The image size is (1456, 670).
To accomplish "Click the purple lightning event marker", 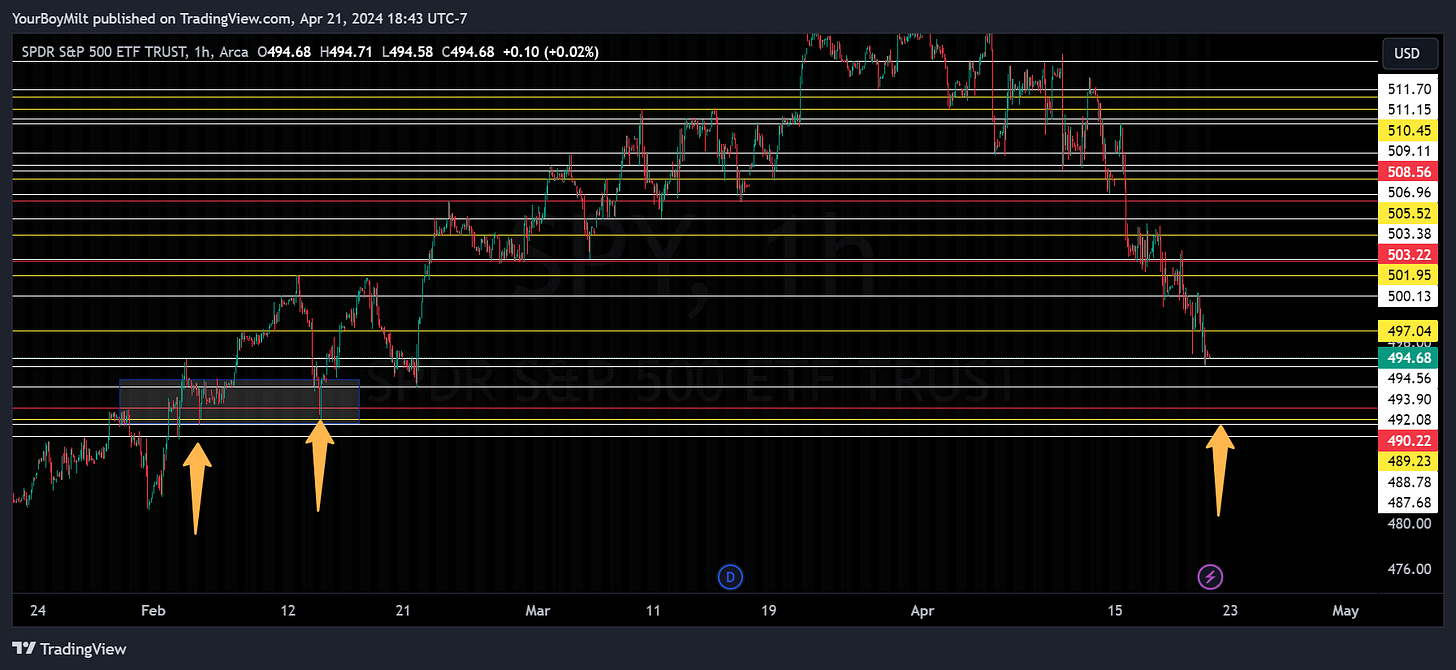I will pyautogui.click(x=1211, y=576).
